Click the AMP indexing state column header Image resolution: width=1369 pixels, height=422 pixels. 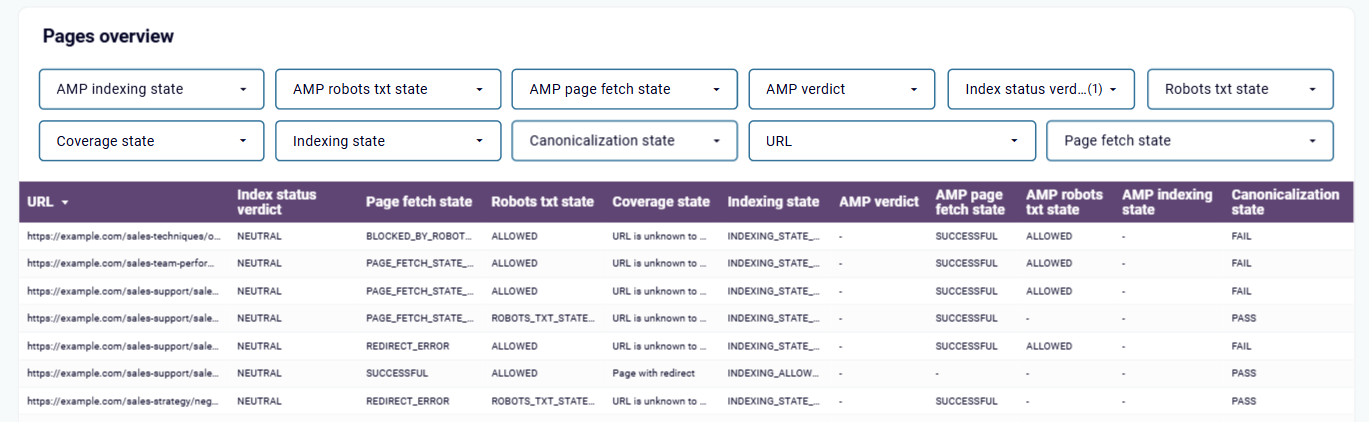tap(1167, 202)
